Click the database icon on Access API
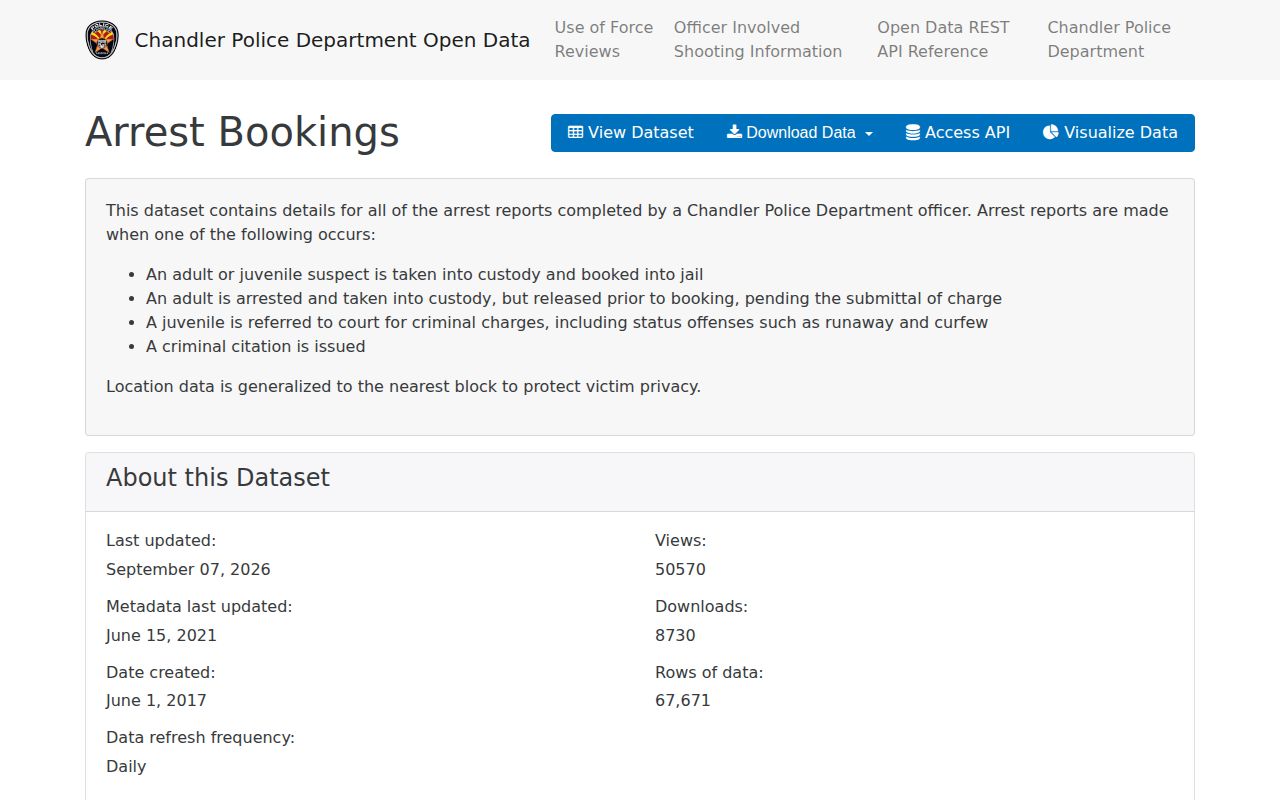The width and height of the screenshot is (1280, 800). (x=913, y=132)
